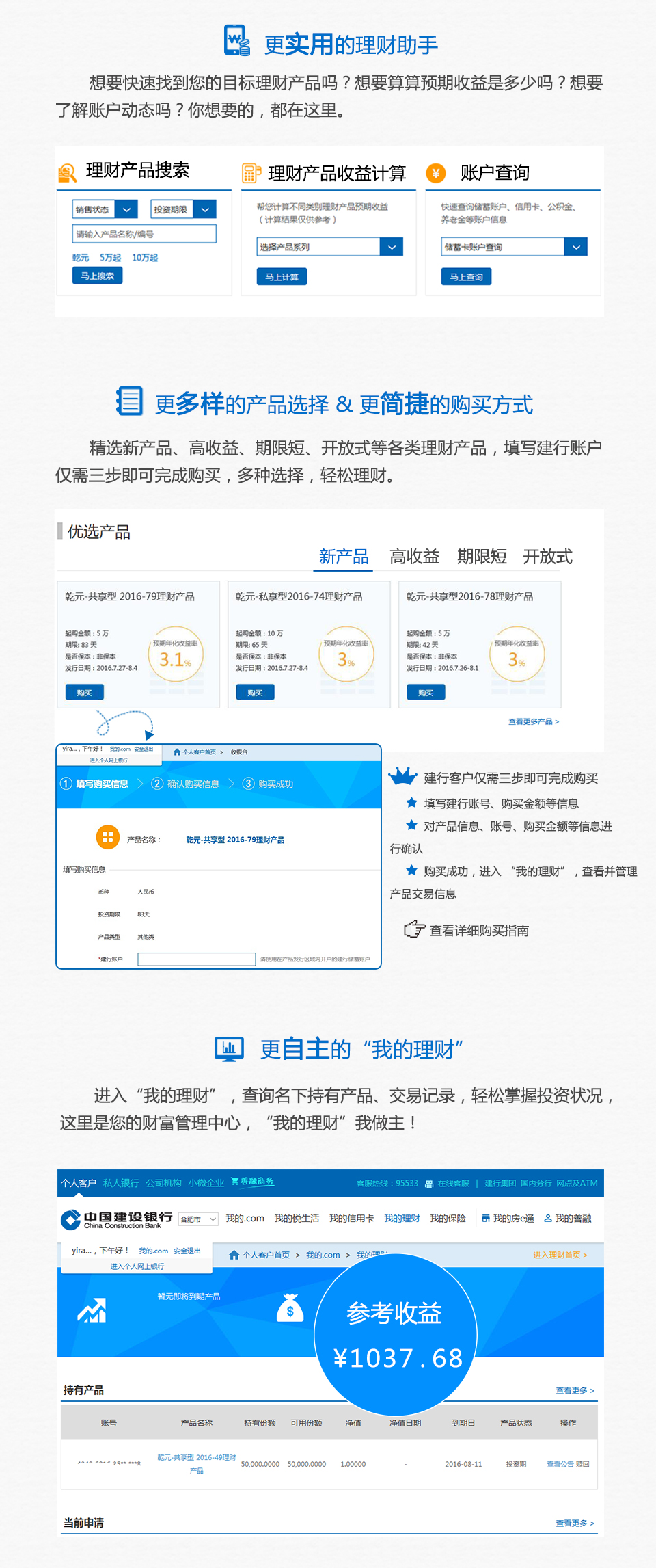The image size is (656, 1568).
Task: Click 购买 for 乾元-共享型 2016-79 product
Action: coord(84,693)
